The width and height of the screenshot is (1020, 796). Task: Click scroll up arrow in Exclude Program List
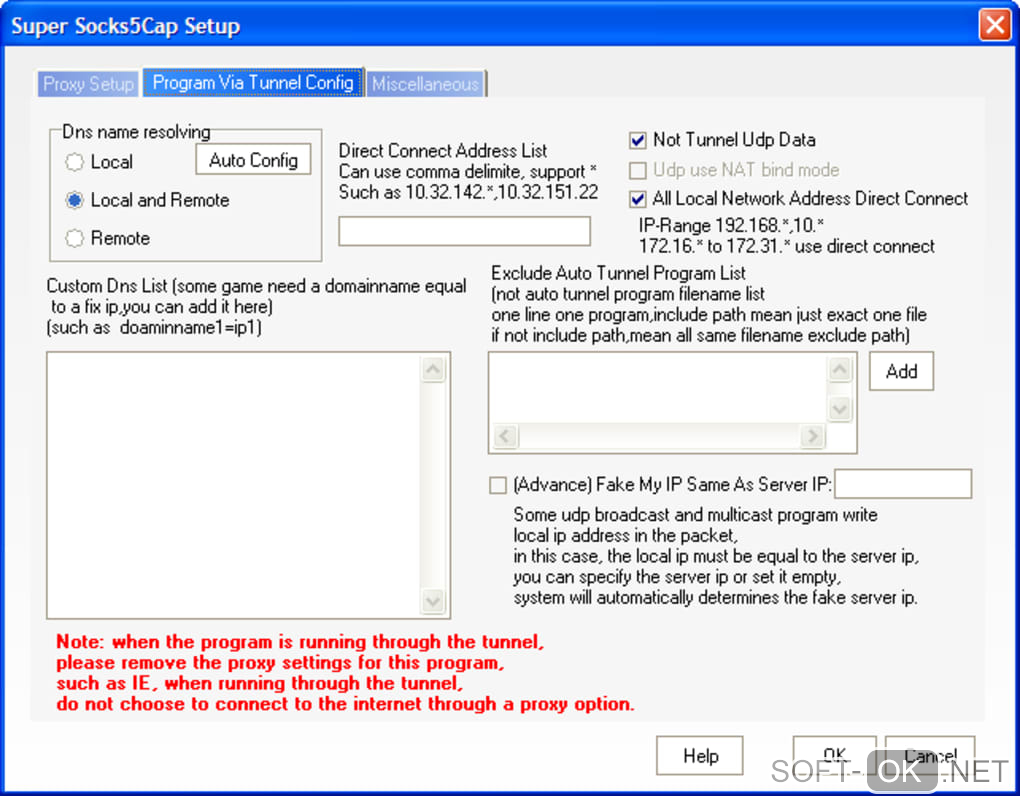(x=840, y=369)
